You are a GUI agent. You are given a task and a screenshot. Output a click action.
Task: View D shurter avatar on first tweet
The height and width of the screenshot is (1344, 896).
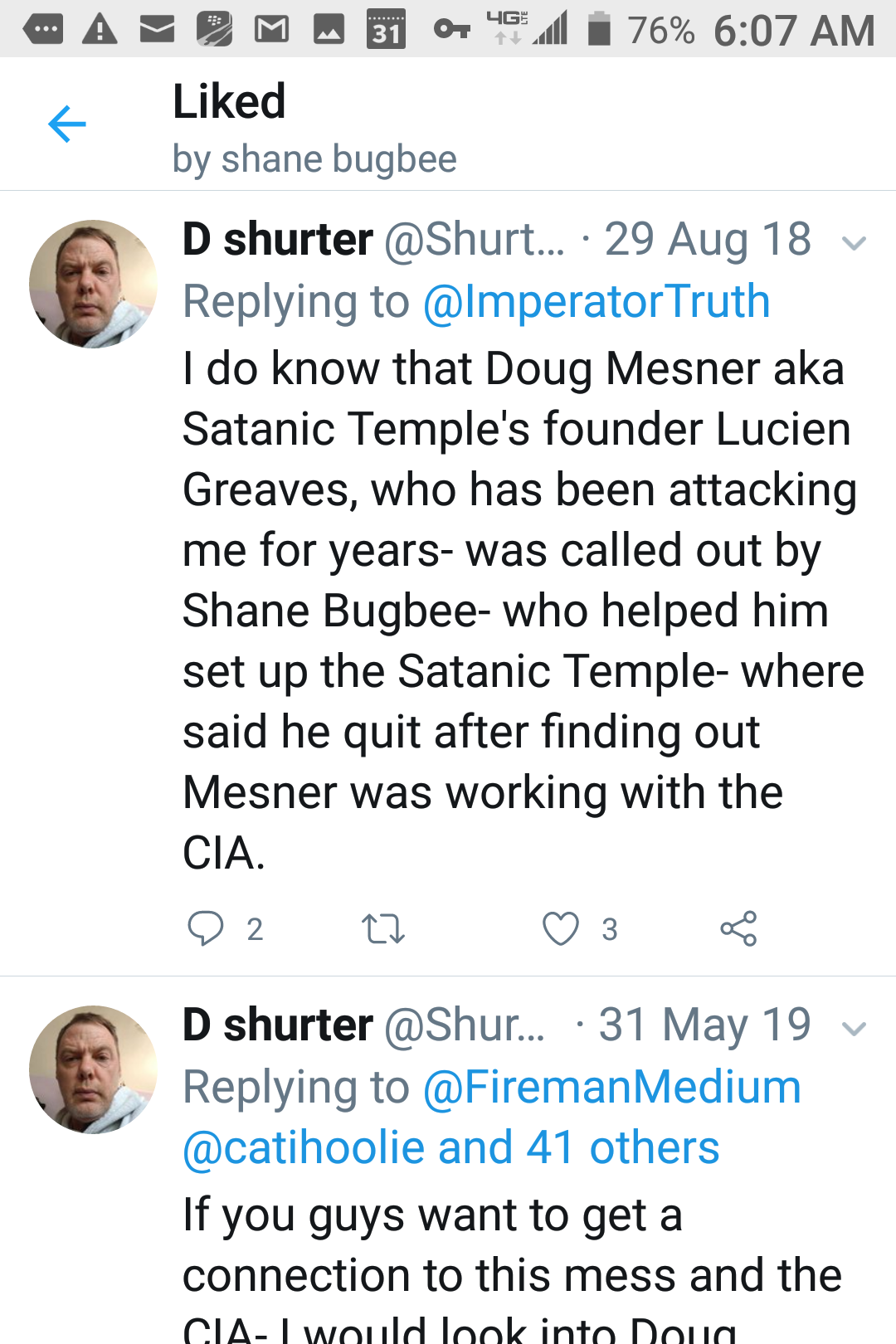click(x=93, y=284)
